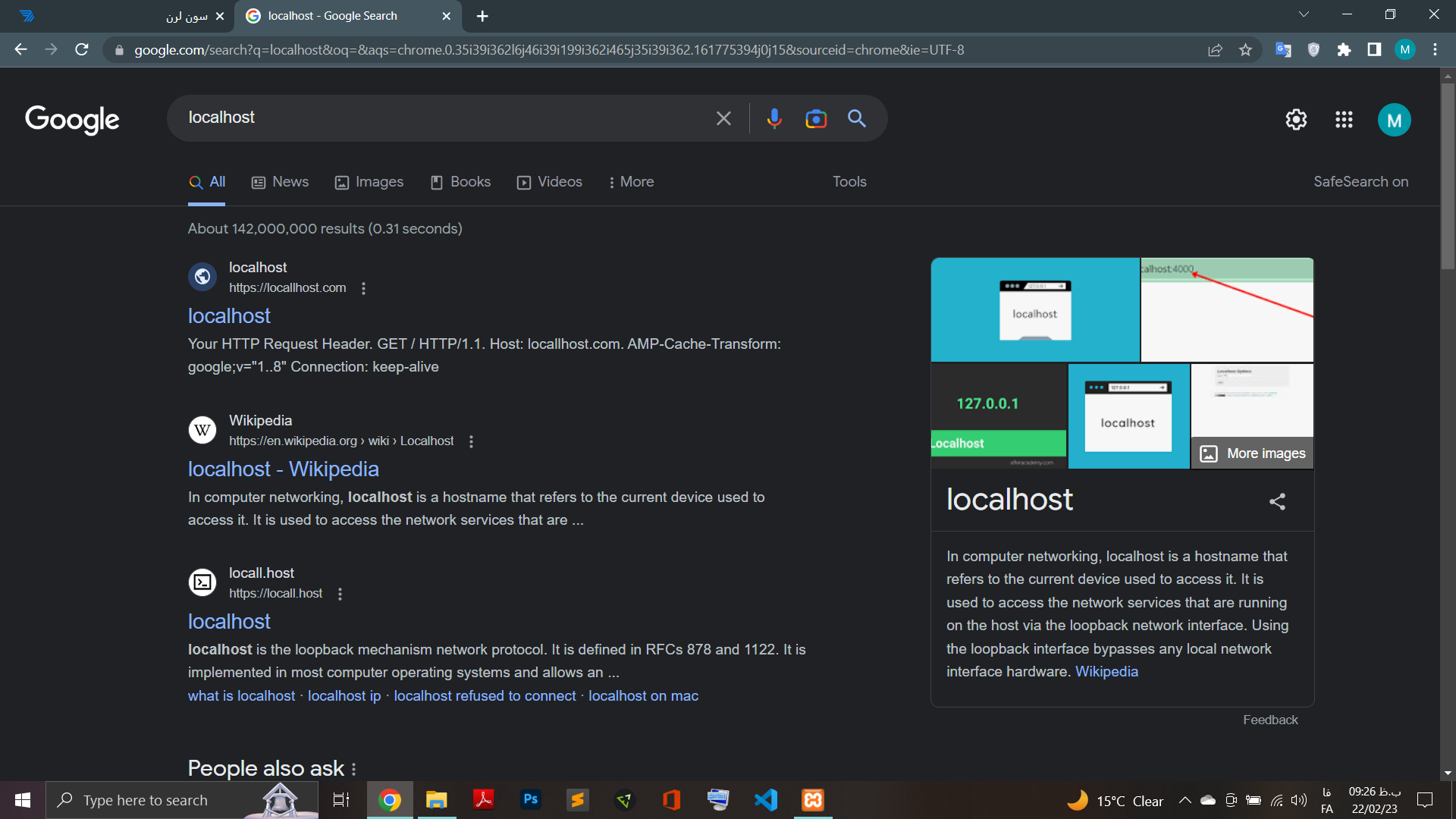Image resolution: width=1456 pixels, height=819 pixels.
Task: Open Google quick settings gear
Action: (x=1296, y=119)
